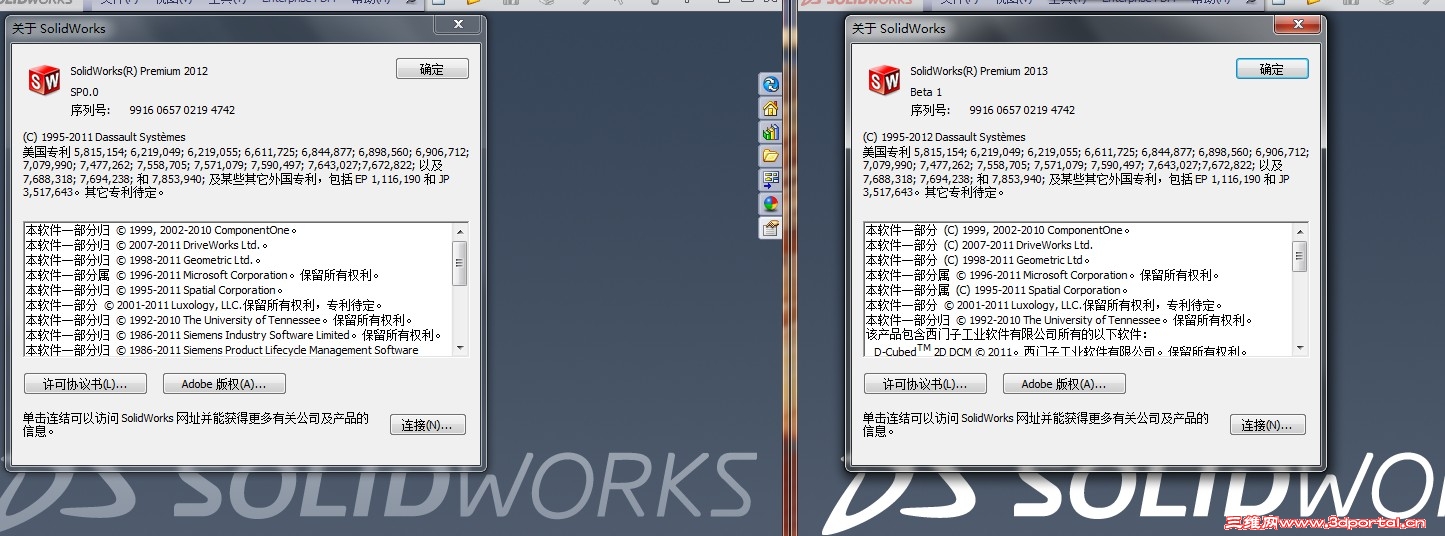Open the File Explorer folder tab
Screen dimensions: 1445x536
tap(770, 156)
